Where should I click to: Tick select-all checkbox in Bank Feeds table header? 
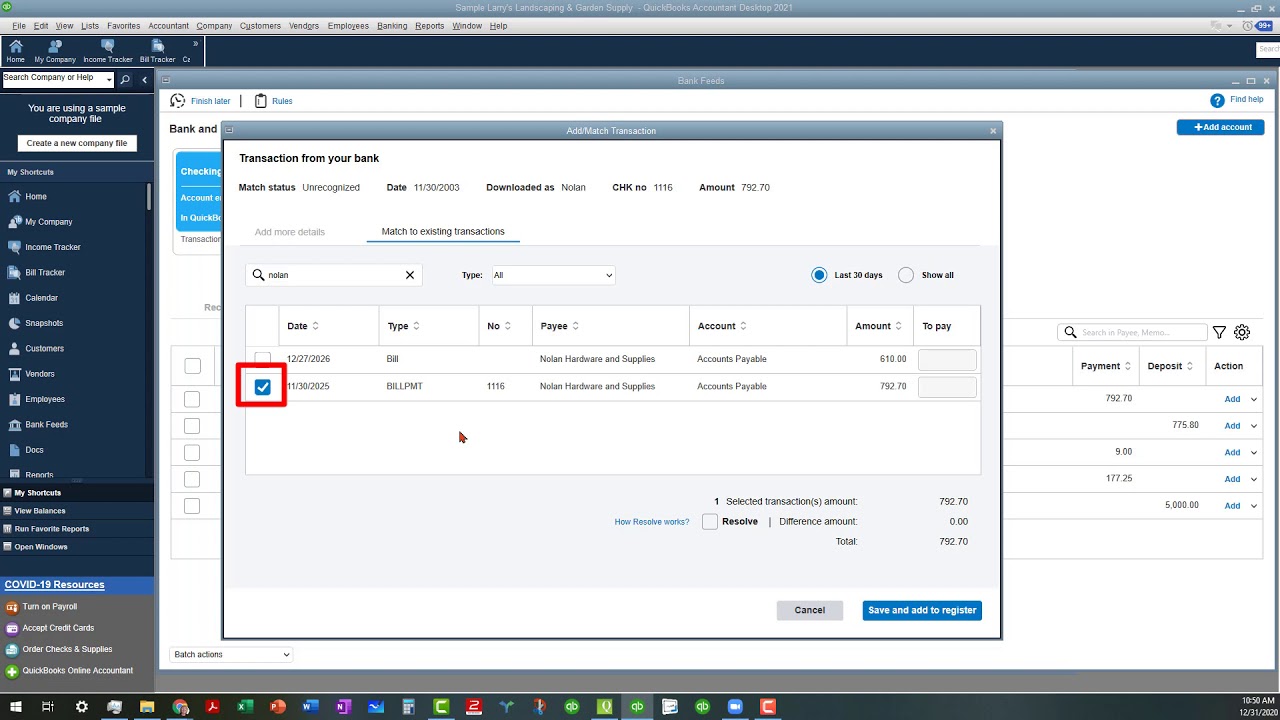(x=192, y=366)
